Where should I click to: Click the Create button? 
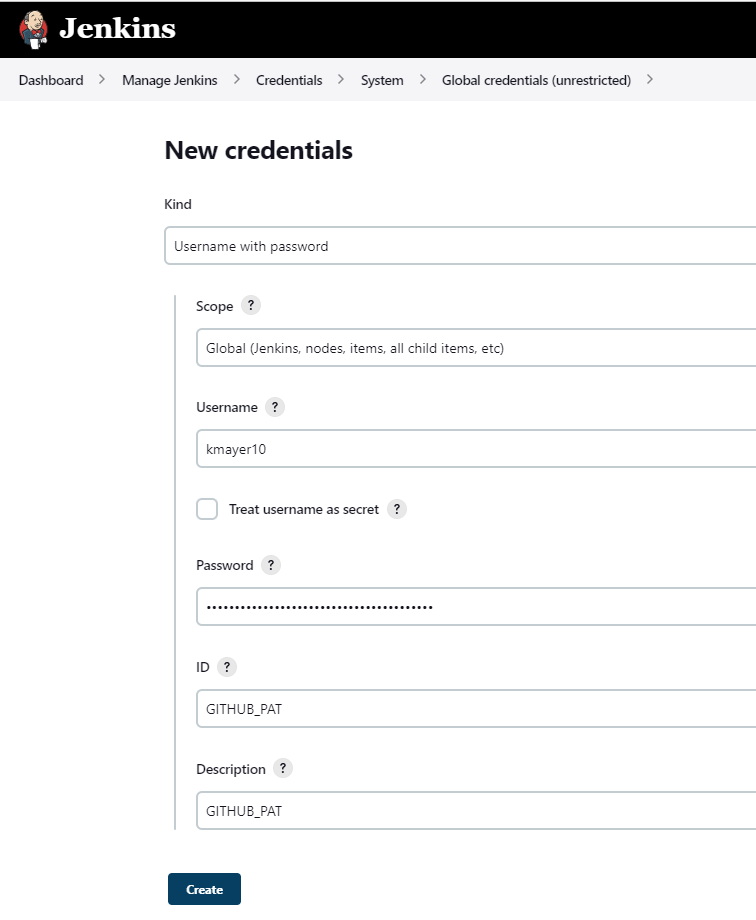204,888
